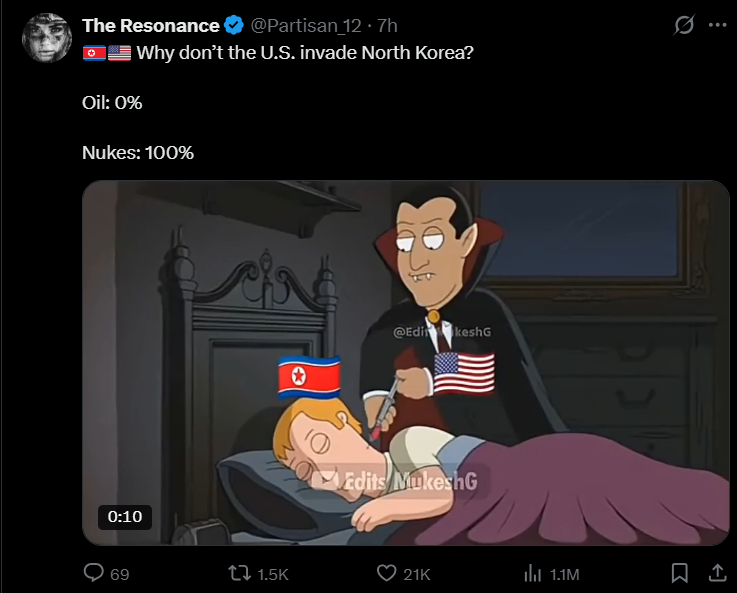Like the post with the heart icon
This screenshot has width=737, height=593.
386,574
